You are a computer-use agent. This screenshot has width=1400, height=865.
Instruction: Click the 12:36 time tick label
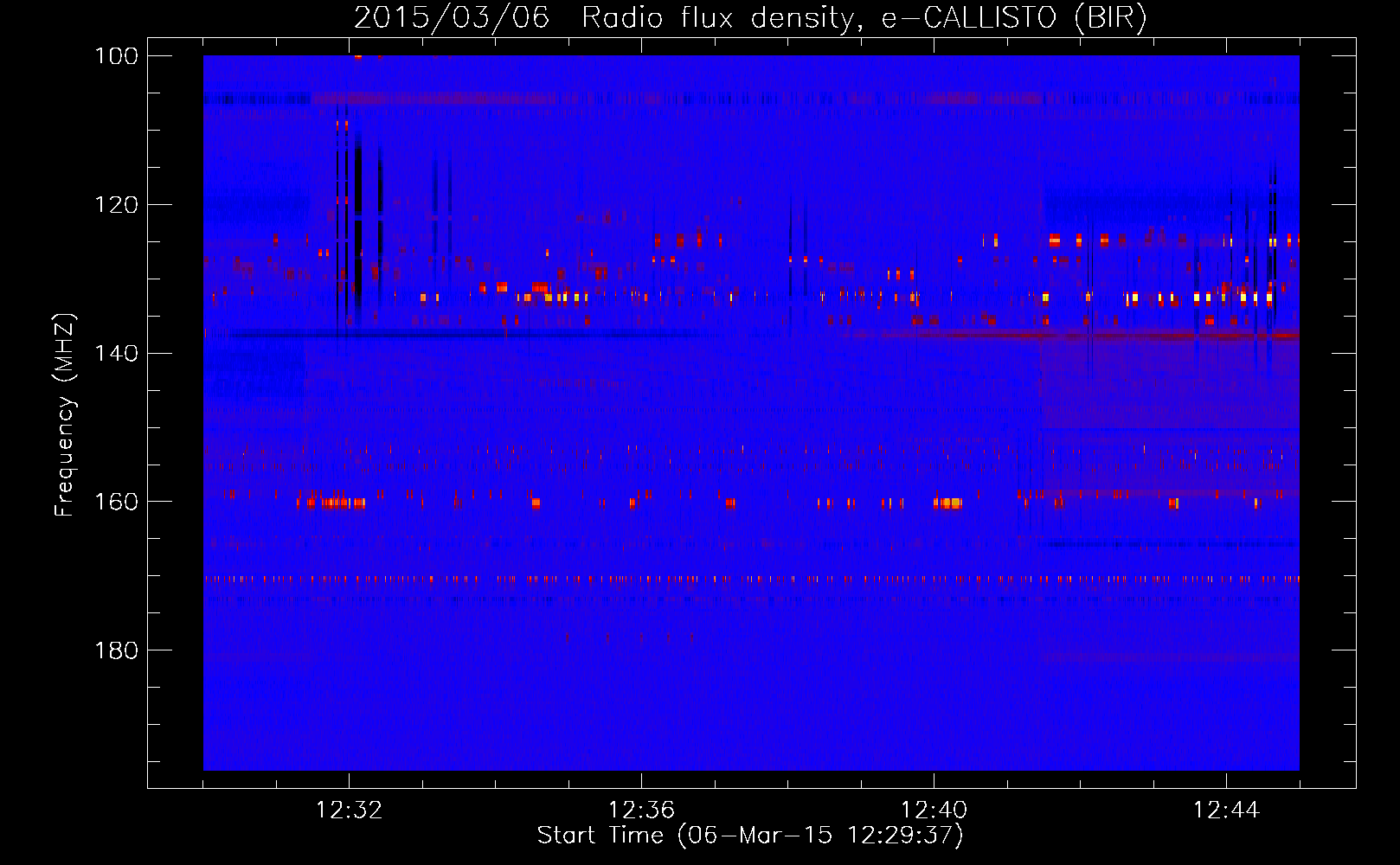(x=642, y=811)
